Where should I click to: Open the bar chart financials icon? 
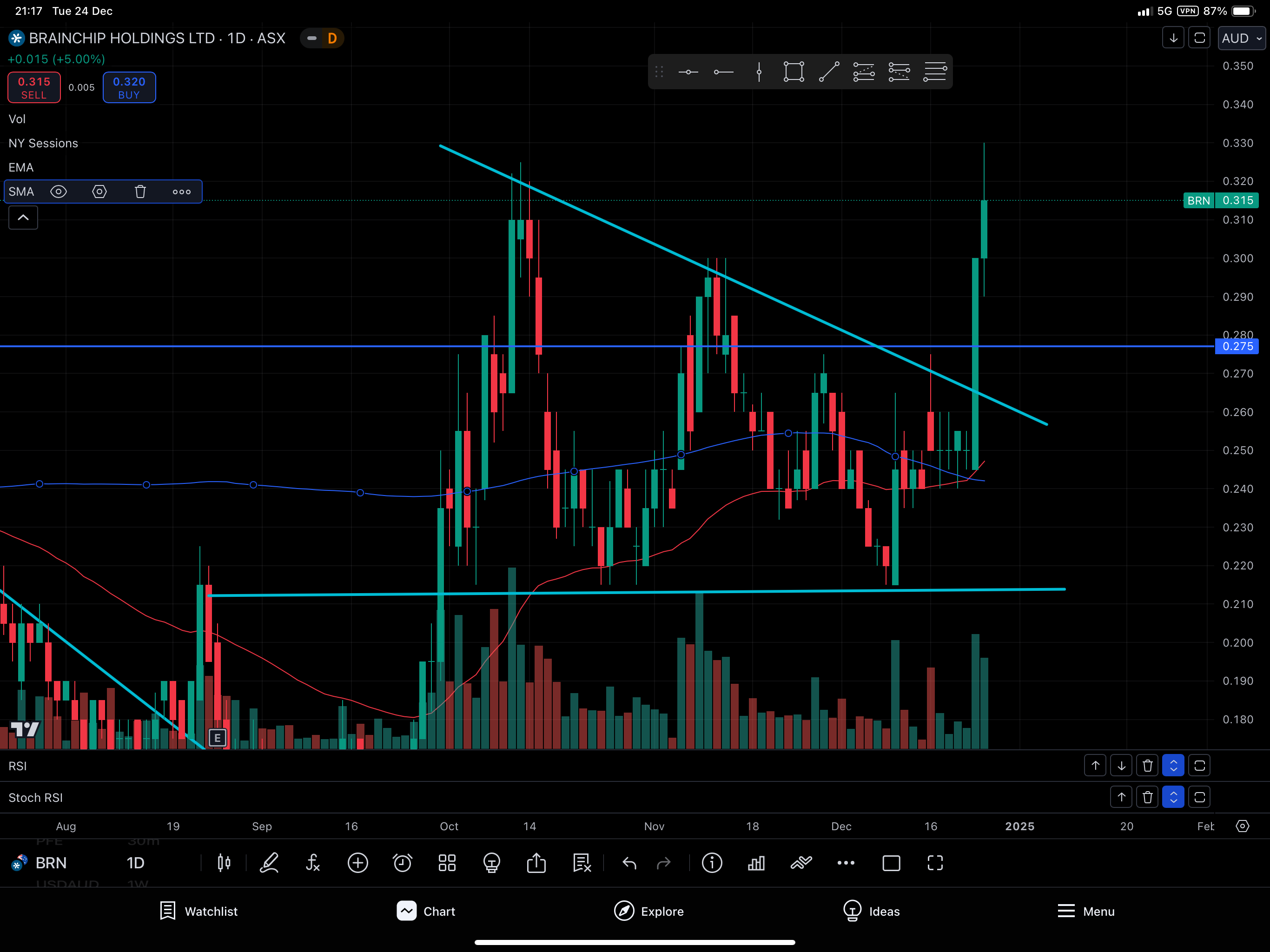pyautogui.click(x=756, y=863)
